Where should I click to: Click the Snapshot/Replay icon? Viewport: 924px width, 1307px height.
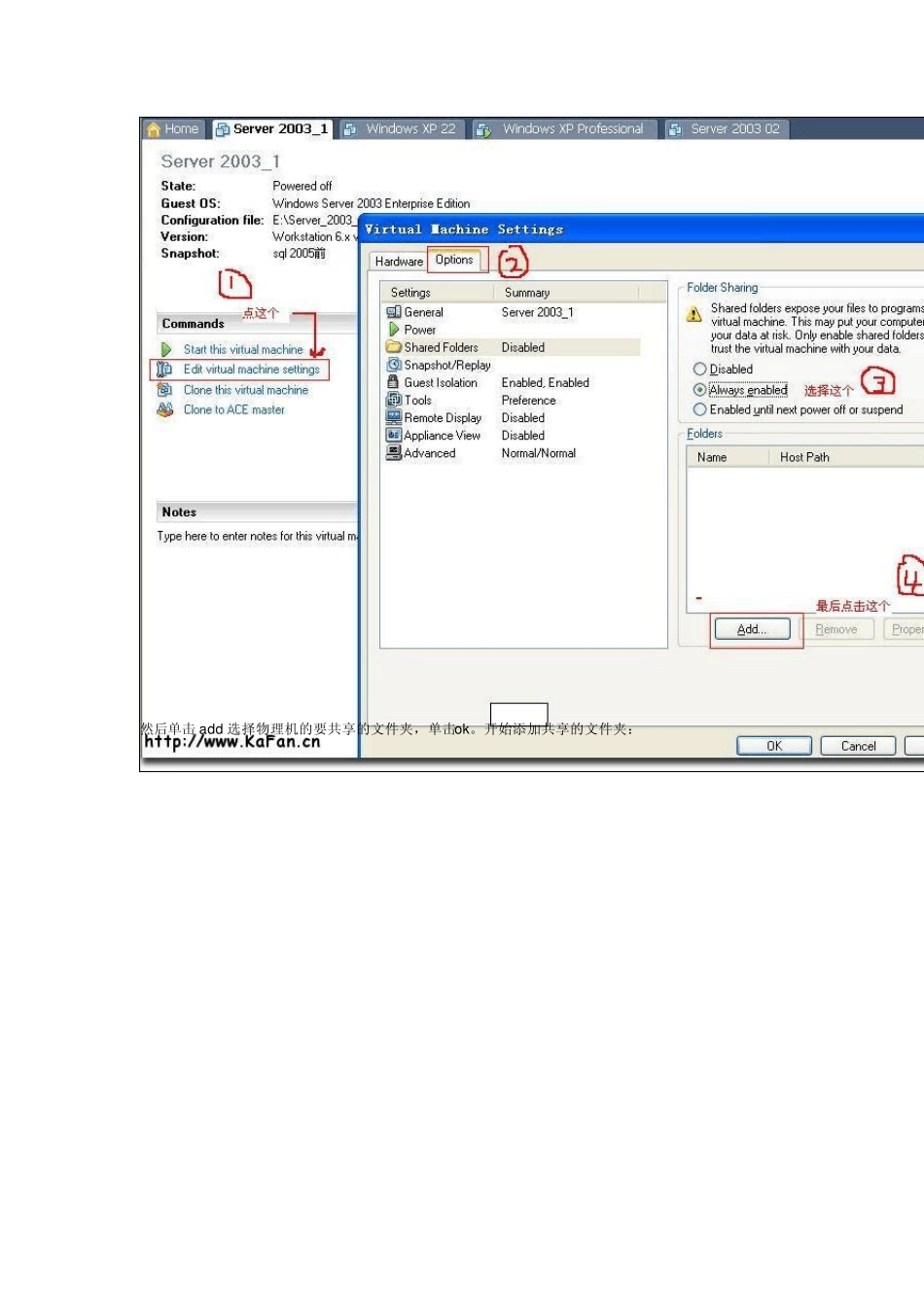pos(394,365)
